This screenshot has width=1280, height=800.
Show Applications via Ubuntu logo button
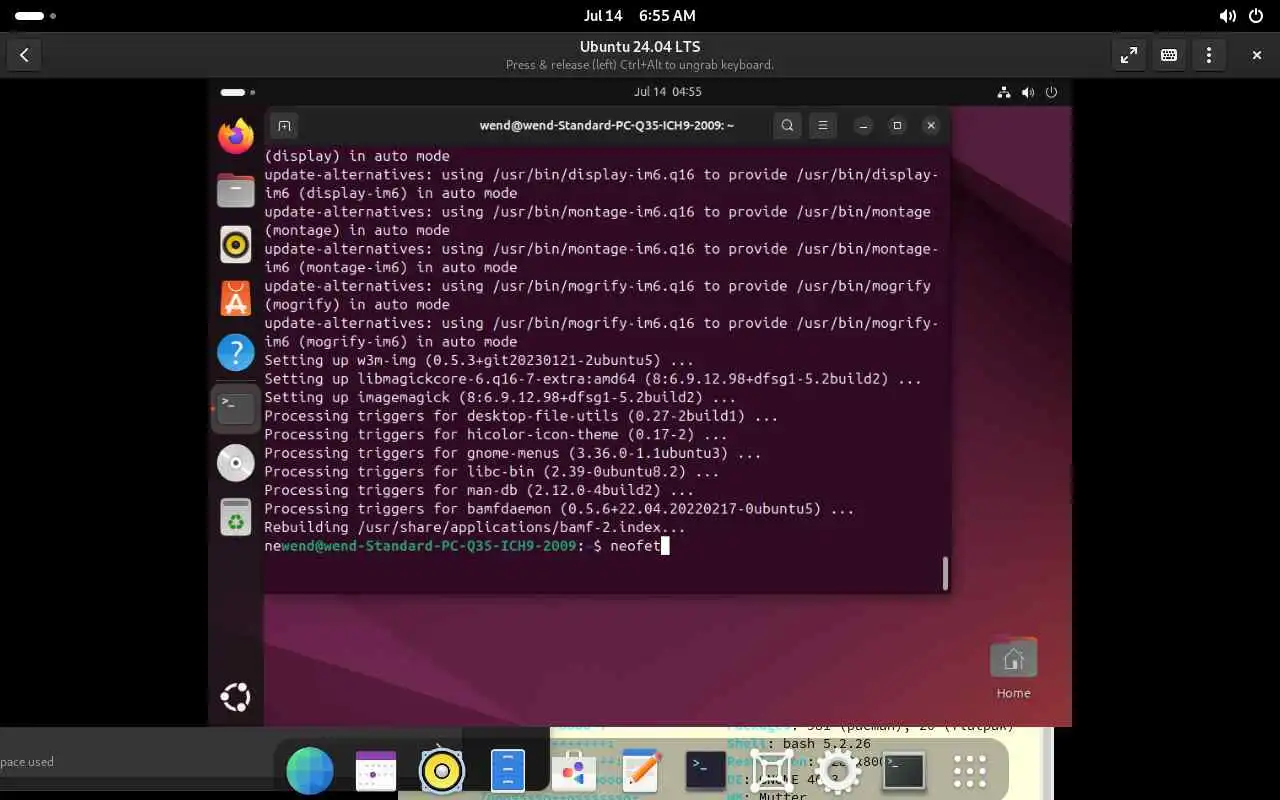click(x=236, y=697)
